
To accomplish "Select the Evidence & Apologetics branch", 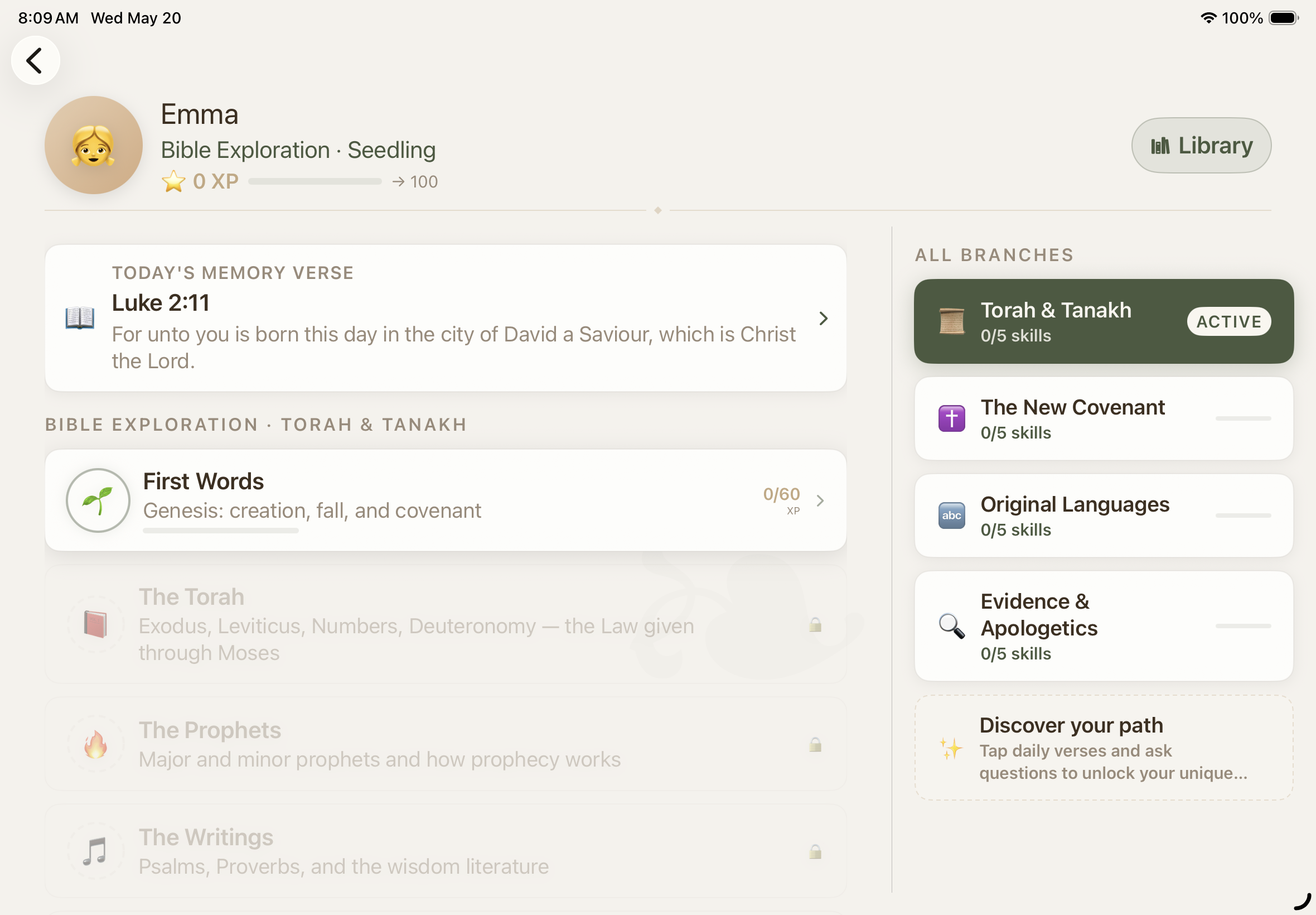I will pos(1104,626).
